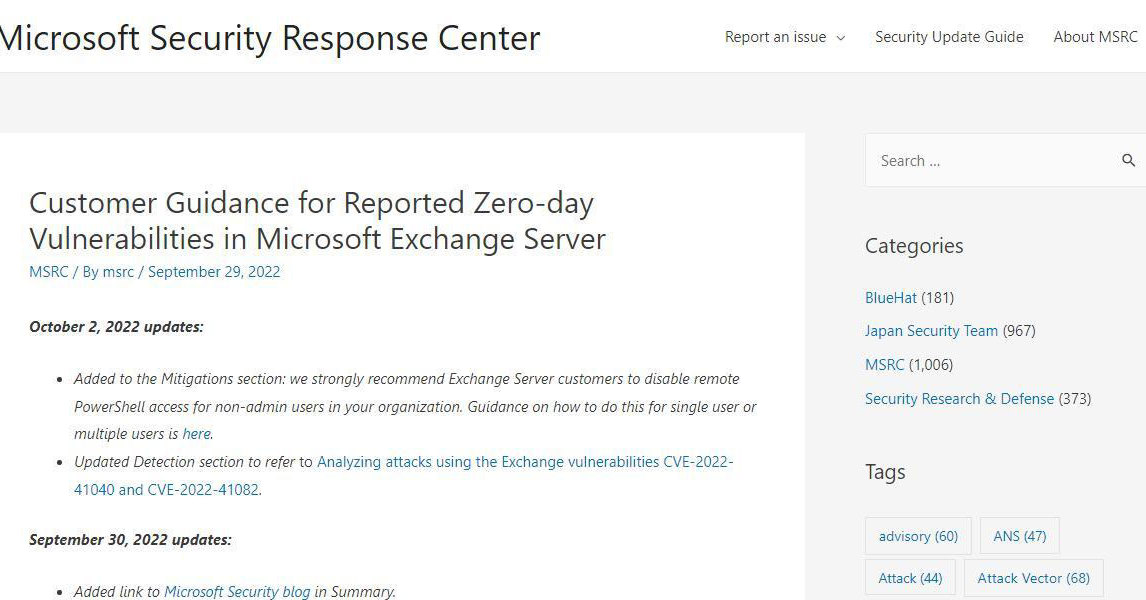Open the 'here' PowerShell guidance link
Screen dimensions: 1146x600
tap(195, 434)
